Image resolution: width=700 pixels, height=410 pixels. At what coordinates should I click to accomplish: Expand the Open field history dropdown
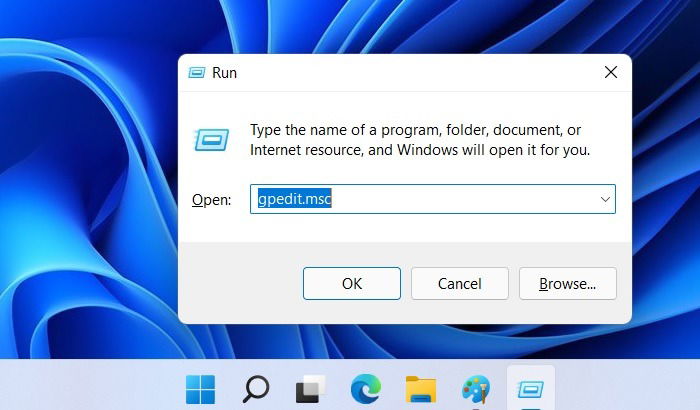coord(605,199)
